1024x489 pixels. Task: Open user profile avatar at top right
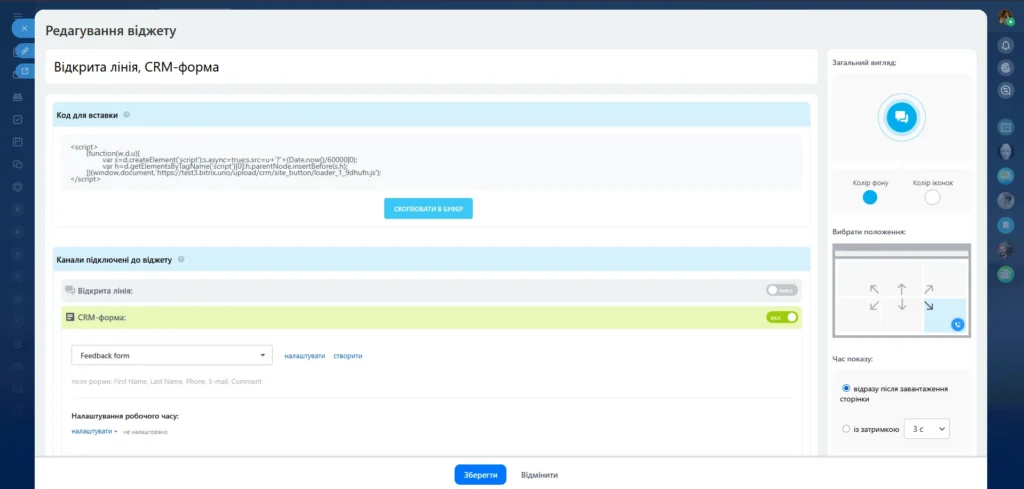click(x=1005, y=18)
